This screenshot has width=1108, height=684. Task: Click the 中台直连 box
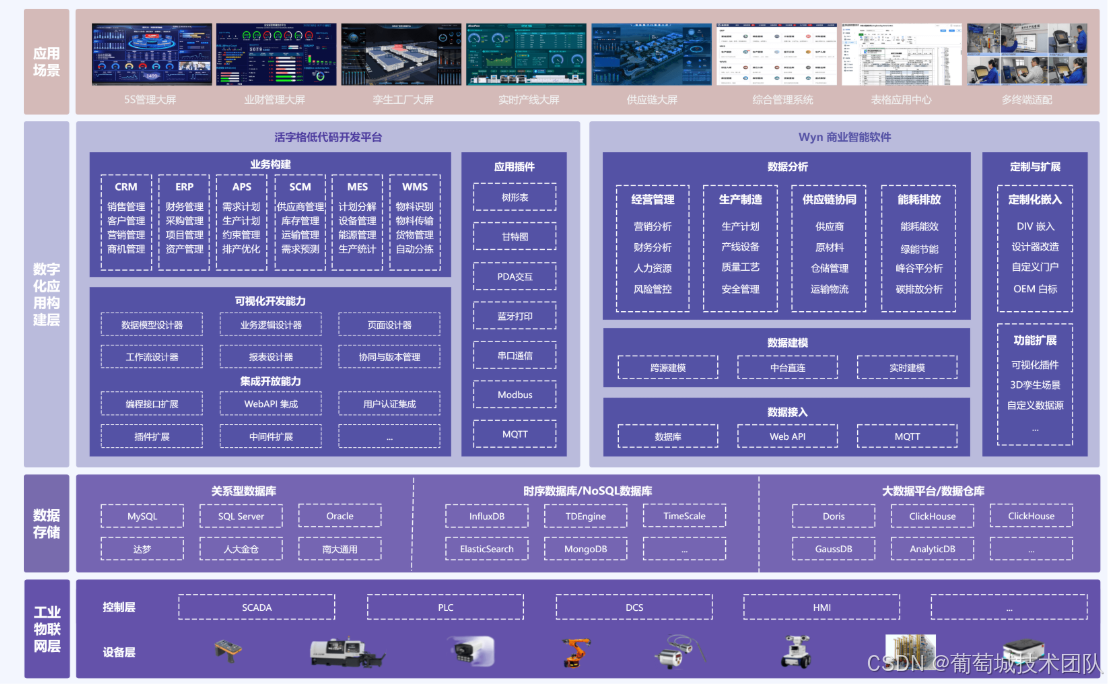pyautogui.click(x=787, y=367)
